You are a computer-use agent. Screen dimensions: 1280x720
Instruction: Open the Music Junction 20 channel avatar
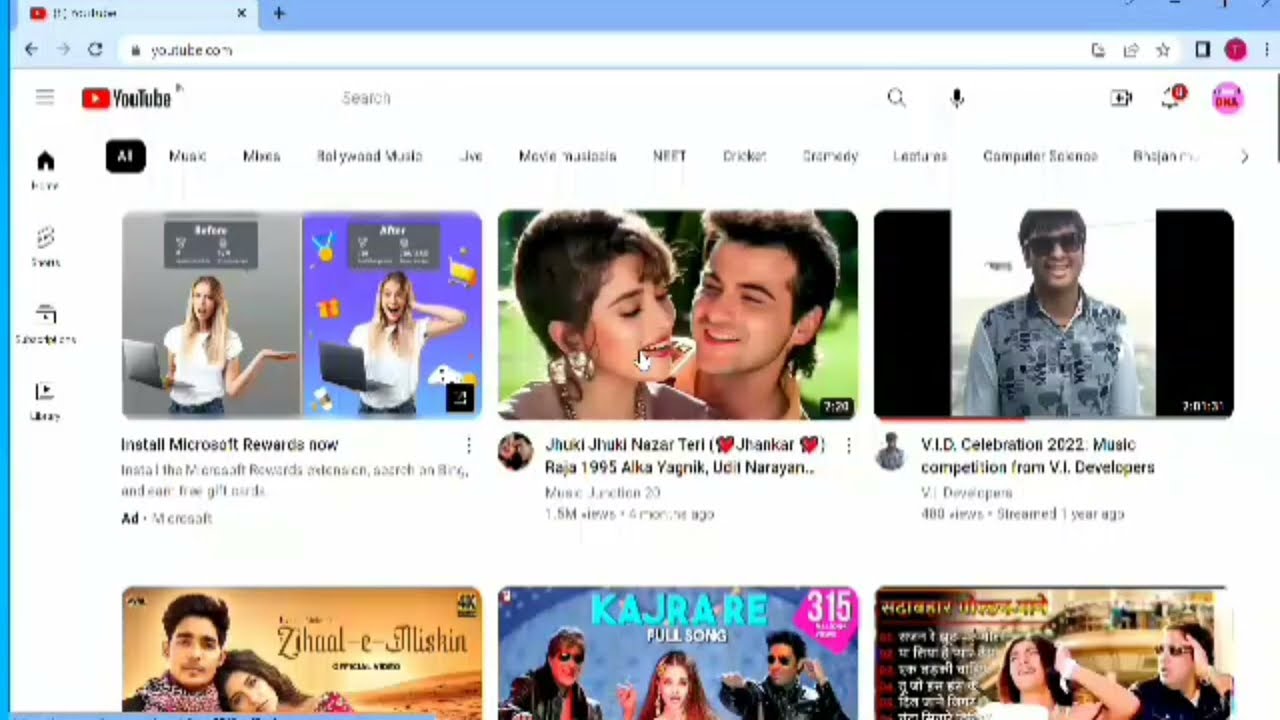515,452
